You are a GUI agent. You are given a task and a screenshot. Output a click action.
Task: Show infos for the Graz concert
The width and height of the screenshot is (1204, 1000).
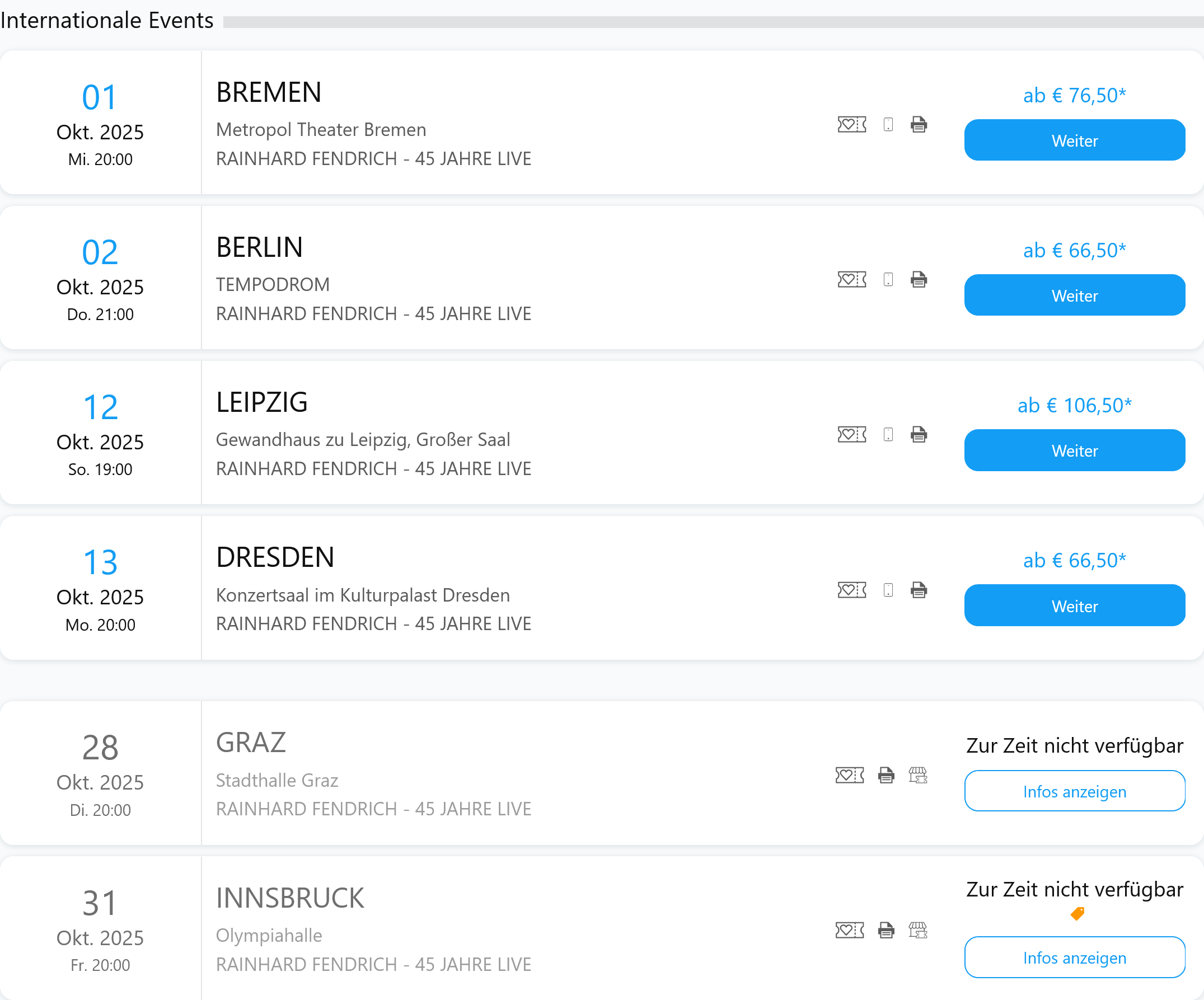pyautogui.click(x=1074, y=791)
